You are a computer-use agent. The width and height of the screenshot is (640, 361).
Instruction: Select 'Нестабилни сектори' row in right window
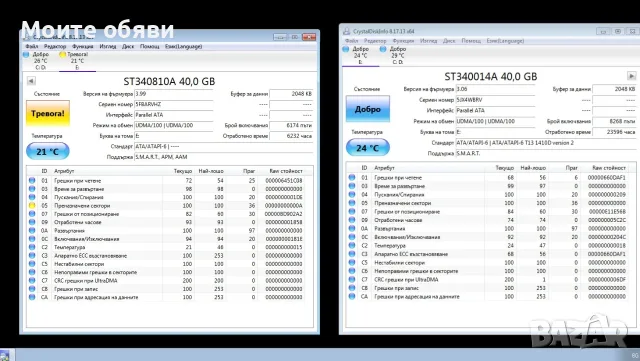coord(489,263)
